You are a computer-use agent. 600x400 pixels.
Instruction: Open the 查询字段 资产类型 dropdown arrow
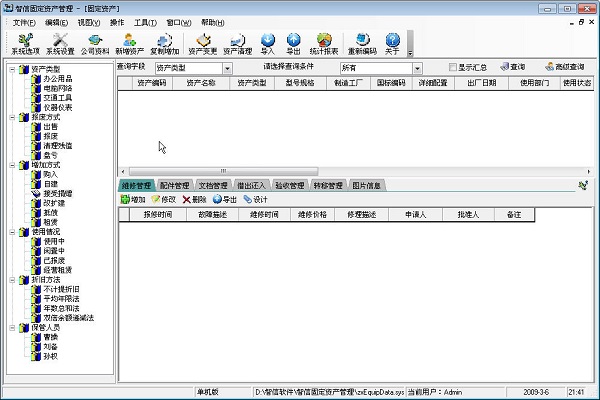pos(227,69)
